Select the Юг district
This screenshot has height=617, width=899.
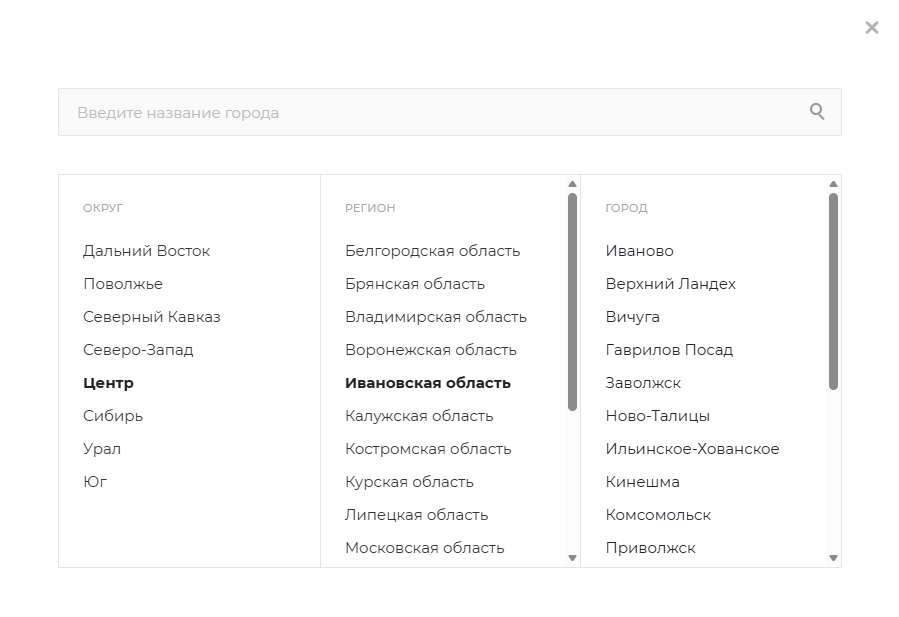(x=95, y=482)
